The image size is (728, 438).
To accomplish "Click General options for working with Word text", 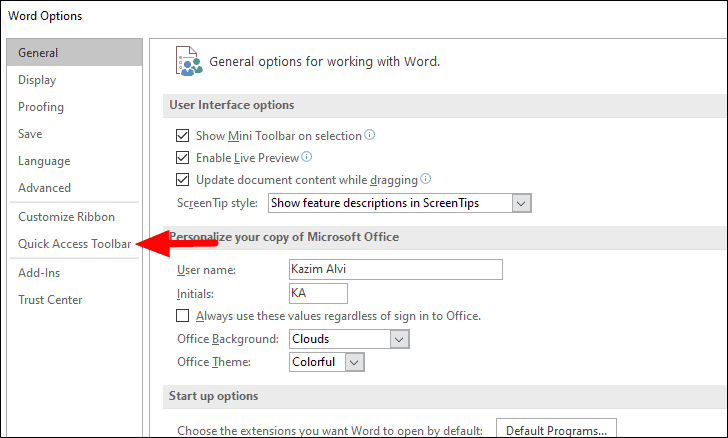I will [325, 61].
